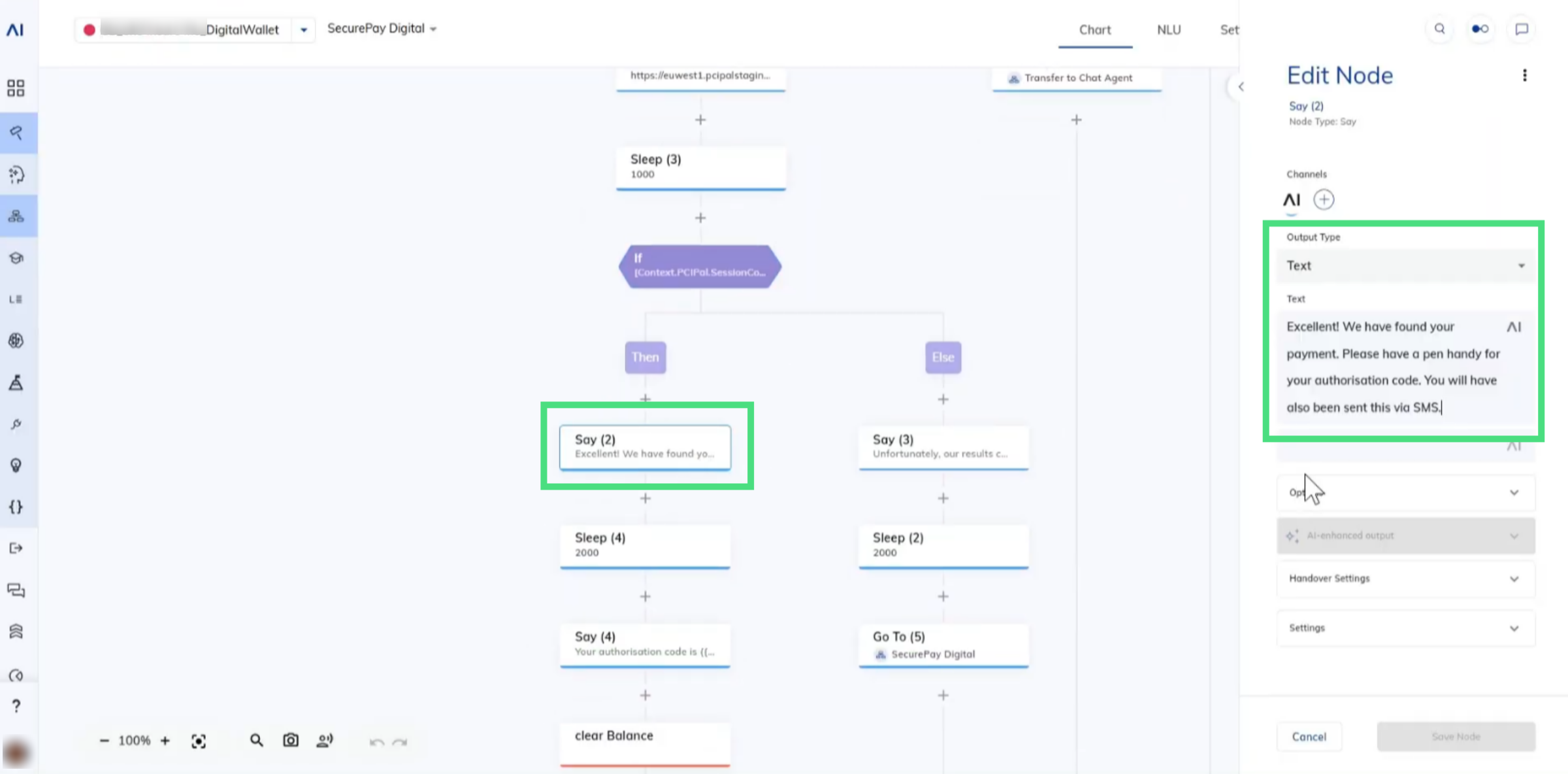This screenshot has height=774, width=1568.
Task: Click the magnifier search icon in bottom toolbar
Action: [256, 740]
